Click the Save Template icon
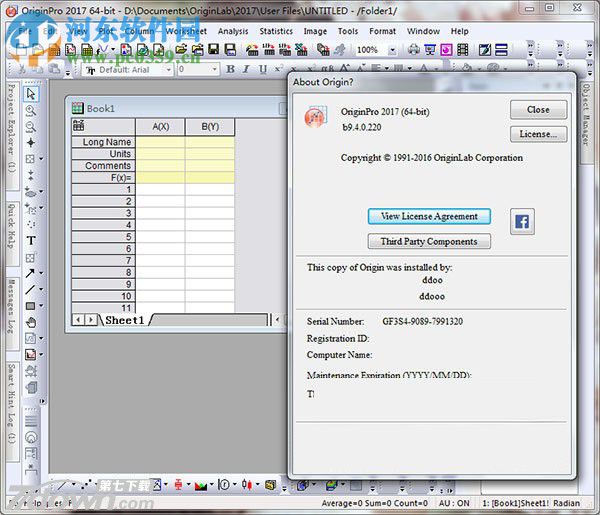The image size is (600, 515). coord(230,49)
